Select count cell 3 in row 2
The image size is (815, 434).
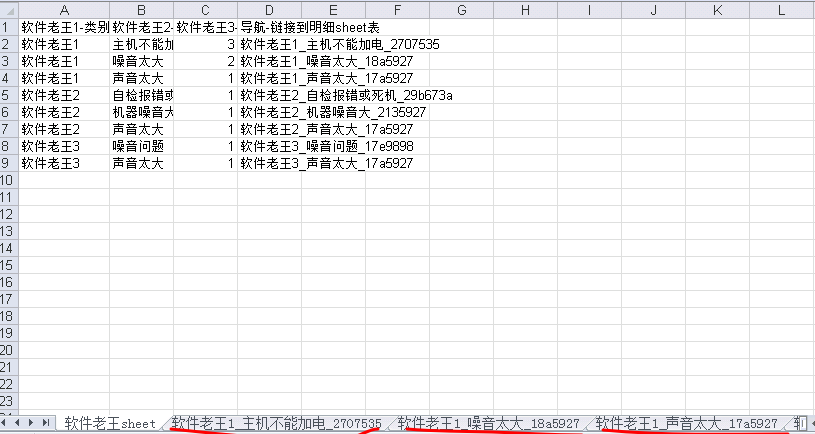pyautogui.click(x=205, y=44)
